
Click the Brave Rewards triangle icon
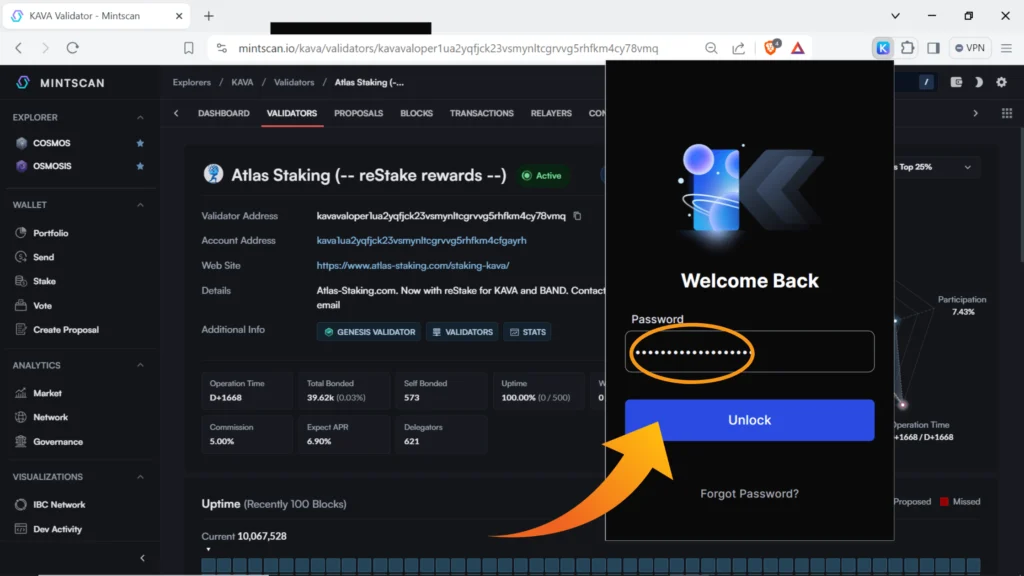(x=798, y=48)
